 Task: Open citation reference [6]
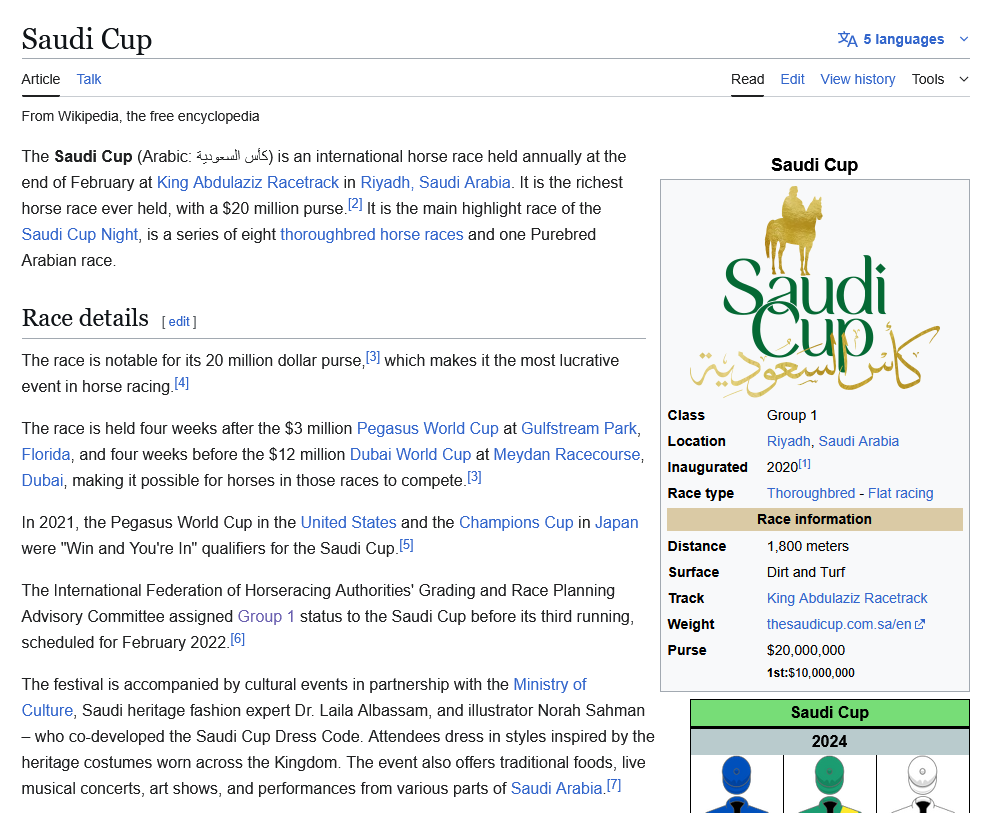[237, 638]
